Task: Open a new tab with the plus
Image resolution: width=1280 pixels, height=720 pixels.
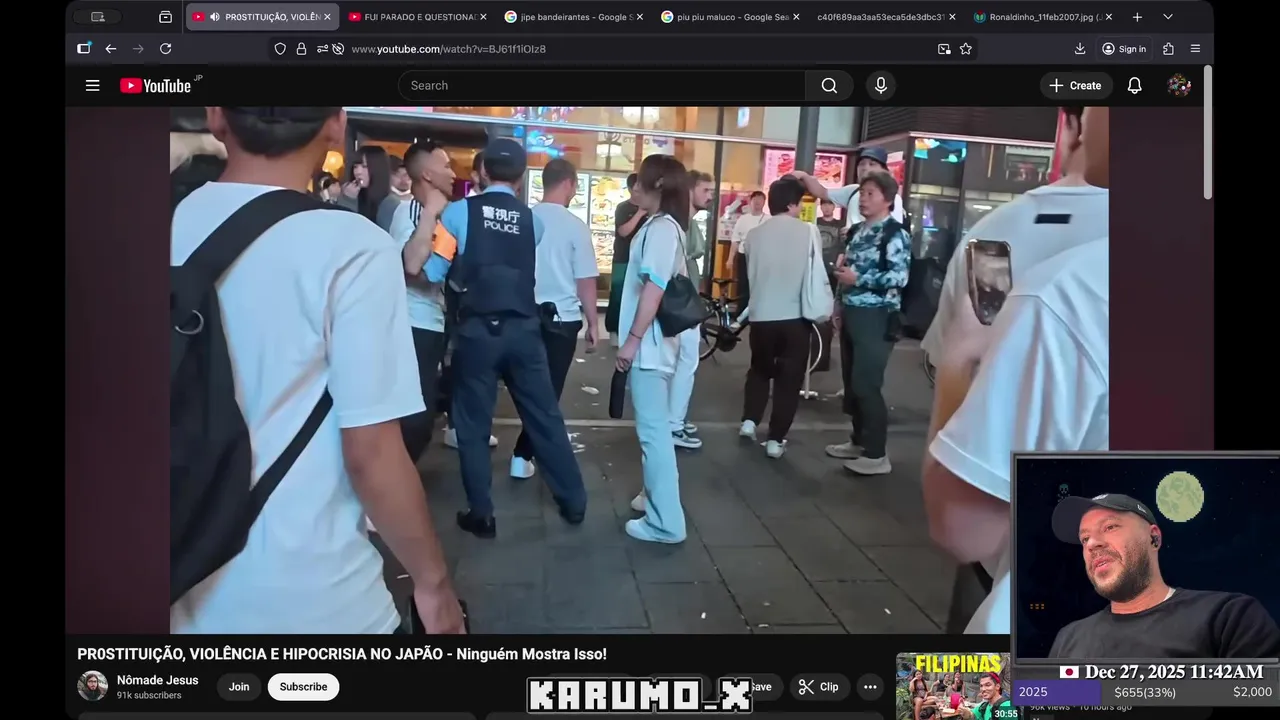Action: pyautogui.click(x=1137, y=17)
